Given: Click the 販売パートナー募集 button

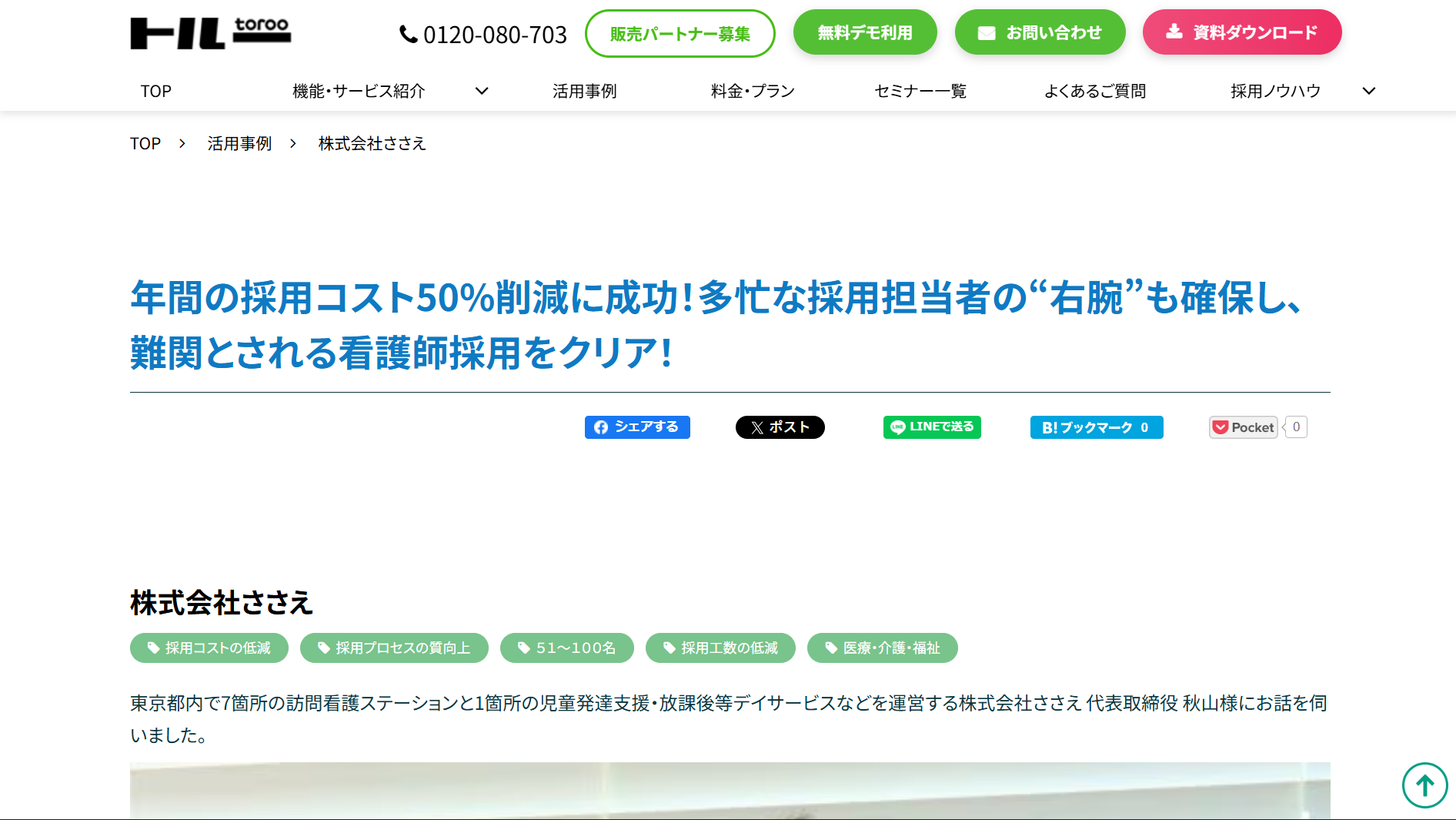Looking at the screenshot, I should (x=680, y=33).
